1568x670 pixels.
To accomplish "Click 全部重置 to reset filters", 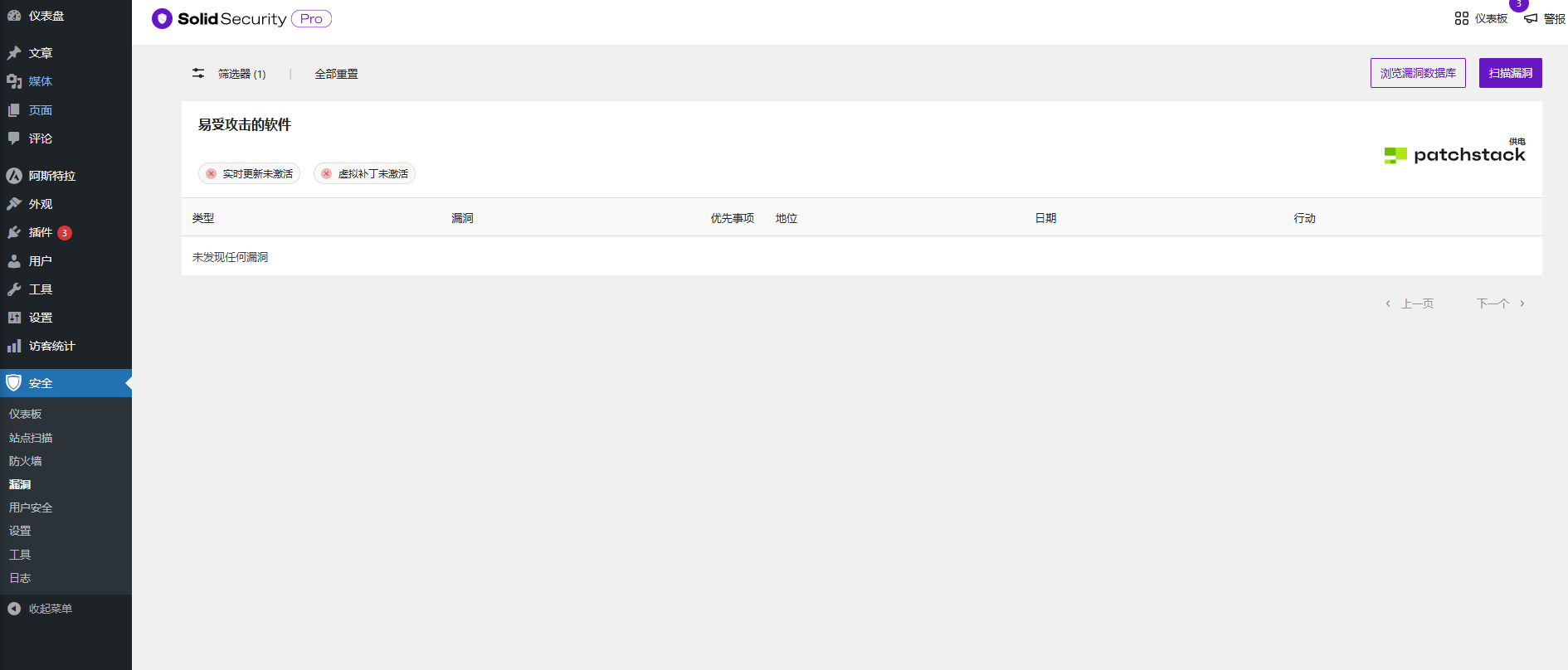I will click(337, 74).
